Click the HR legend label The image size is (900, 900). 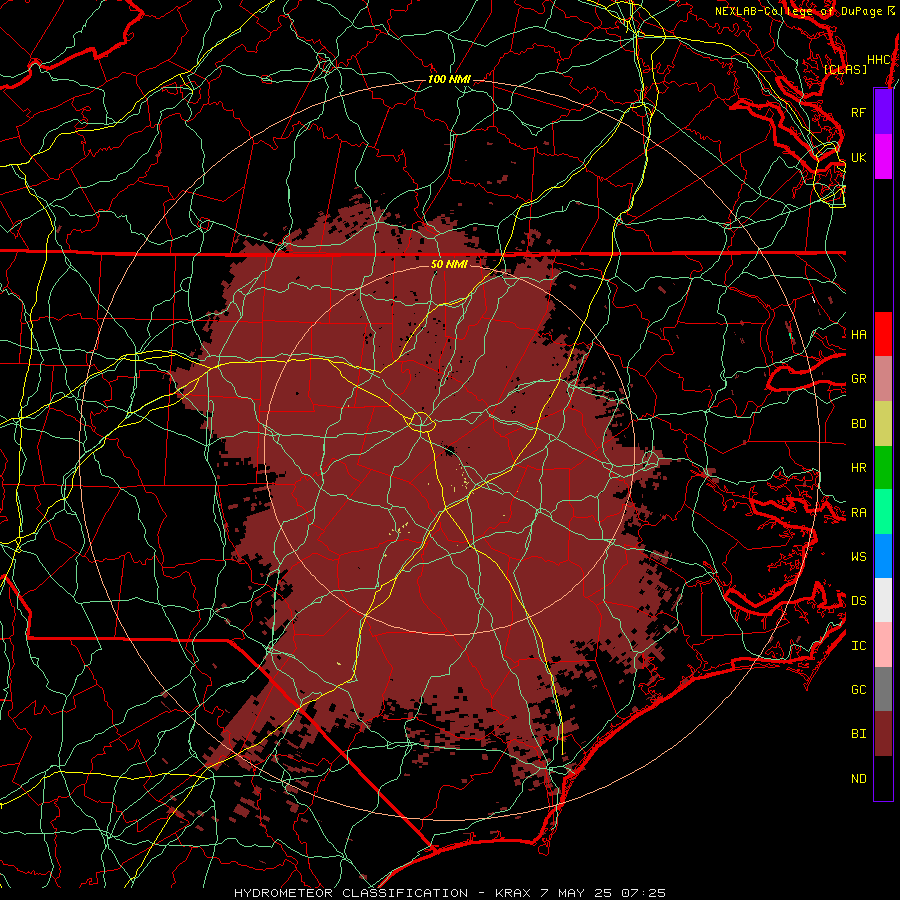858,468
